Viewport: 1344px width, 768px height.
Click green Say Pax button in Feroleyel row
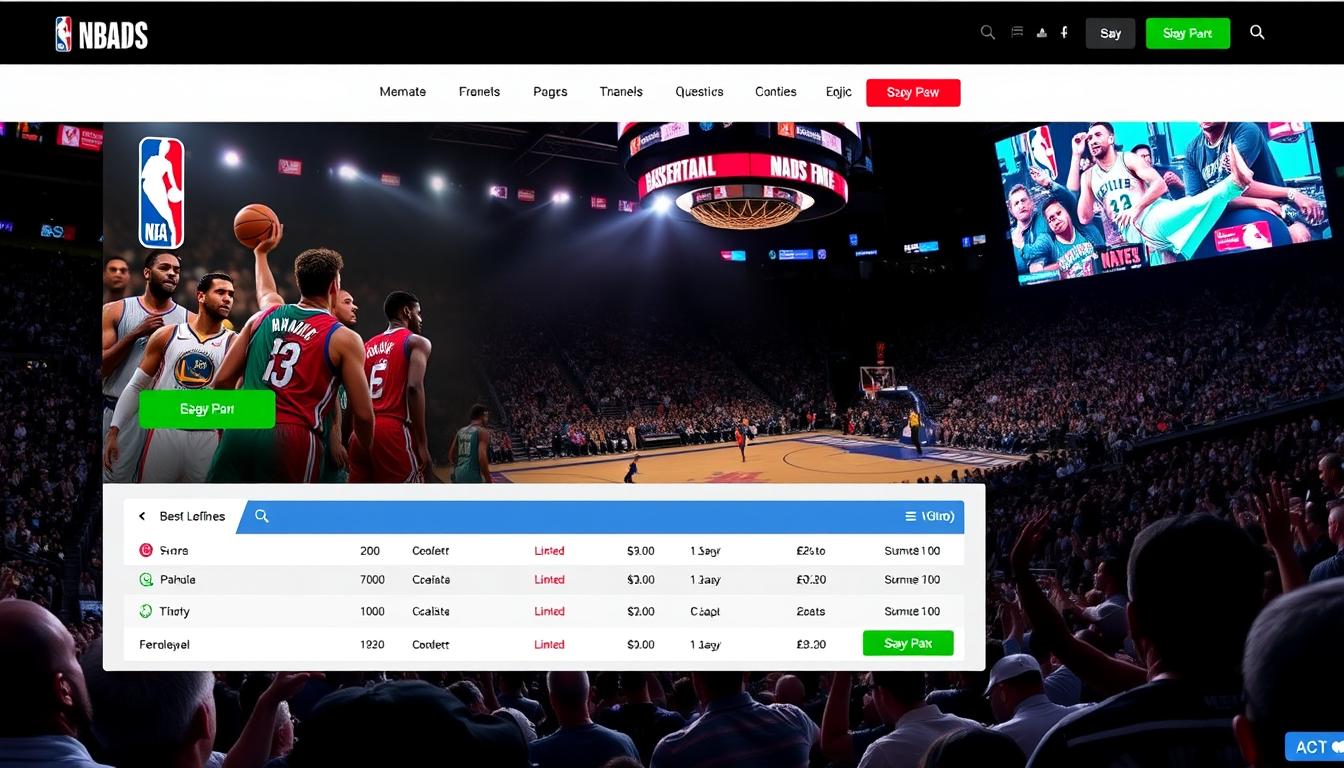click(908, 643)
